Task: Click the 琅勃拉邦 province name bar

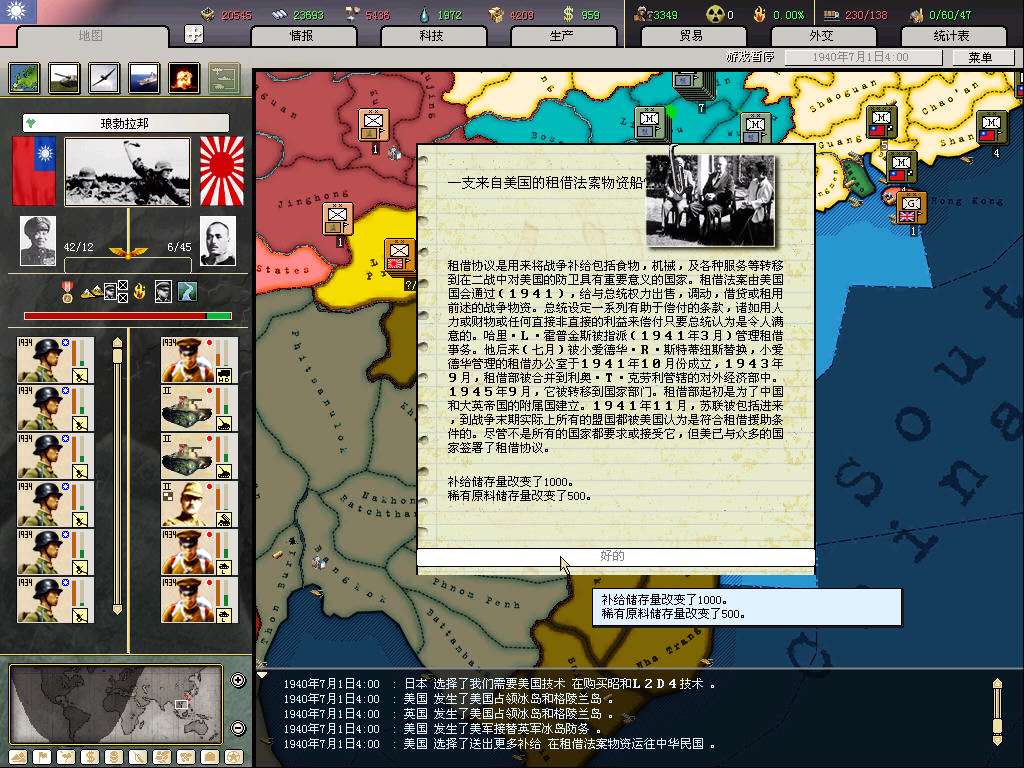Action: pyautogui.click(x=125, y=123)
